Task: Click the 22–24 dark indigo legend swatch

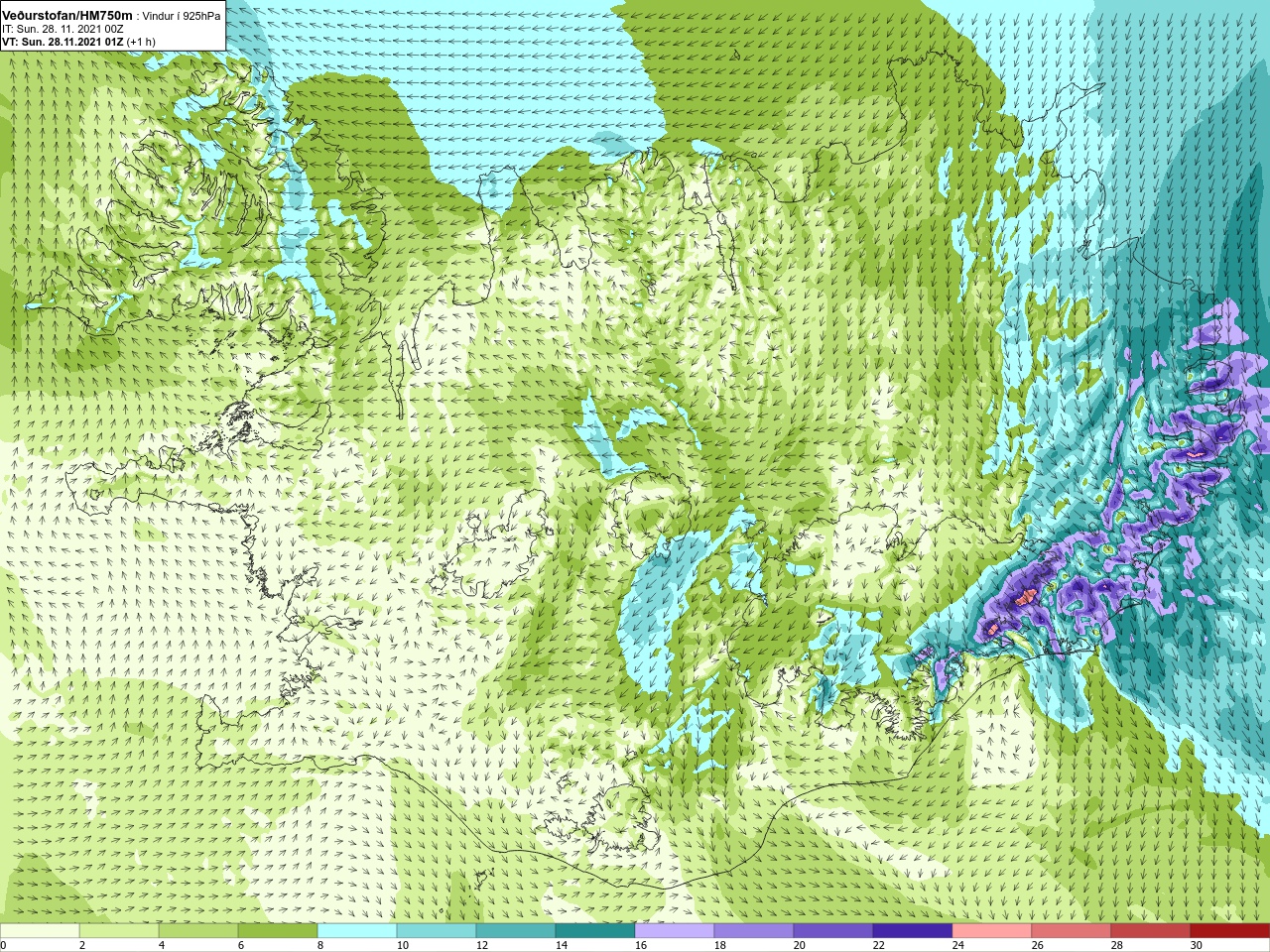Action: pyautogui.click(x=913, y=931)
